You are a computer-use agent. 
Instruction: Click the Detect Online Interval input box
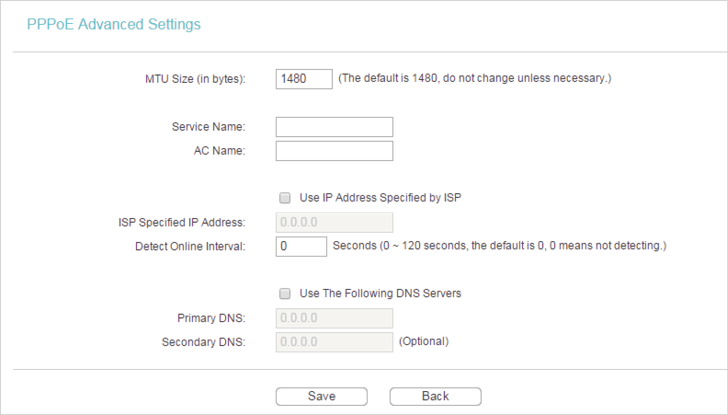click(301, 246)
